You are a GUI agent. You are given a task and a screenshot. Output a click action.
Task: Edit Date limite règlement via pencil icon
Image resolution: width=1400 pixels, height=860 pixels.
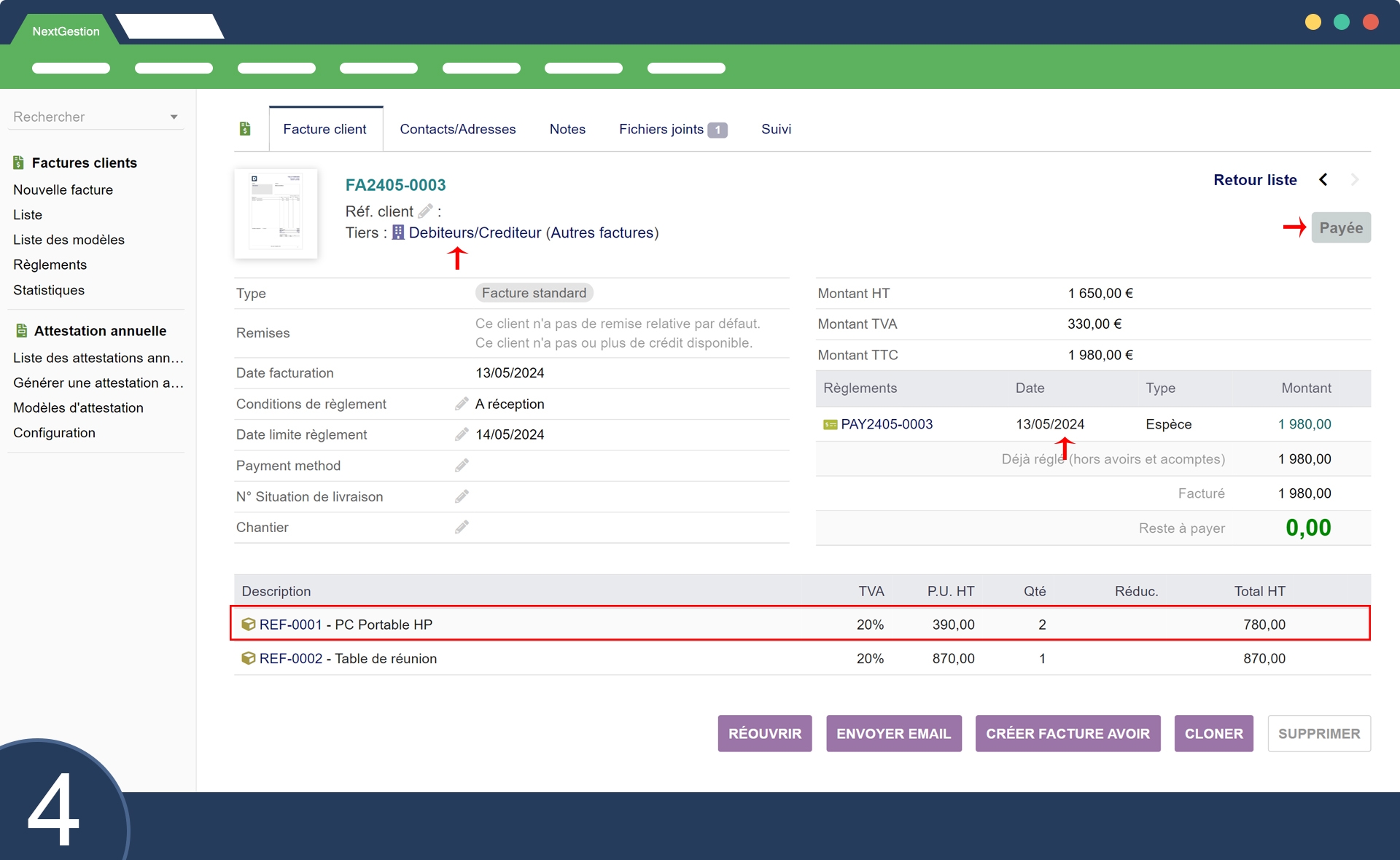[462, 434]
